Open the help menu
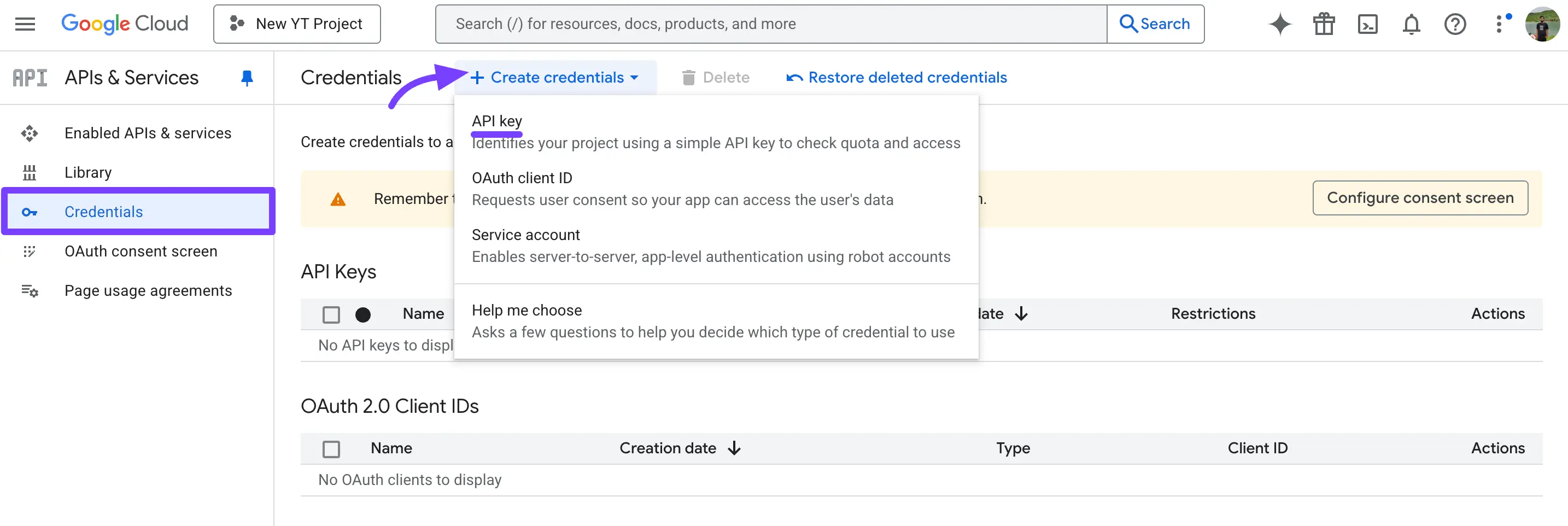The height and width of the screenshot is (526, 1568). click(x=1455, y=24)
